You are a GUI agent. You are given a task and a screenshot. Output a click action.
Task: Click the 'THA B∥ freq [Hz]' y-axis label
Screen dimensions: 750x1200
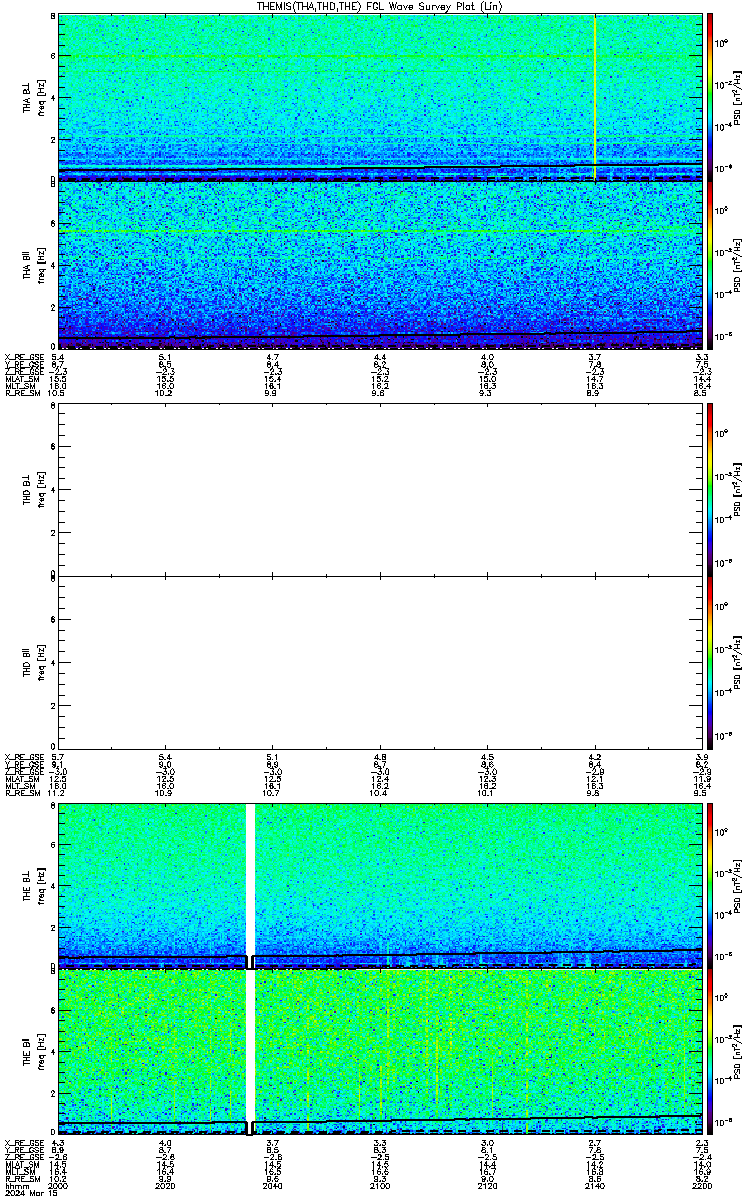33,266
